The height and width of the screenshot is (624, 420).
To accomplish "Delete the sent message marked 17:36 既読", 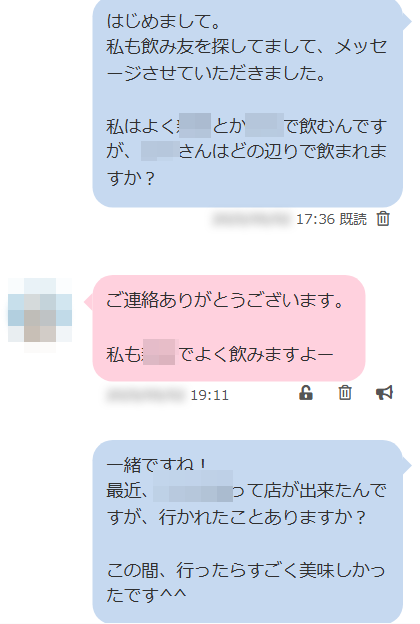I will (x=383, y=219).
